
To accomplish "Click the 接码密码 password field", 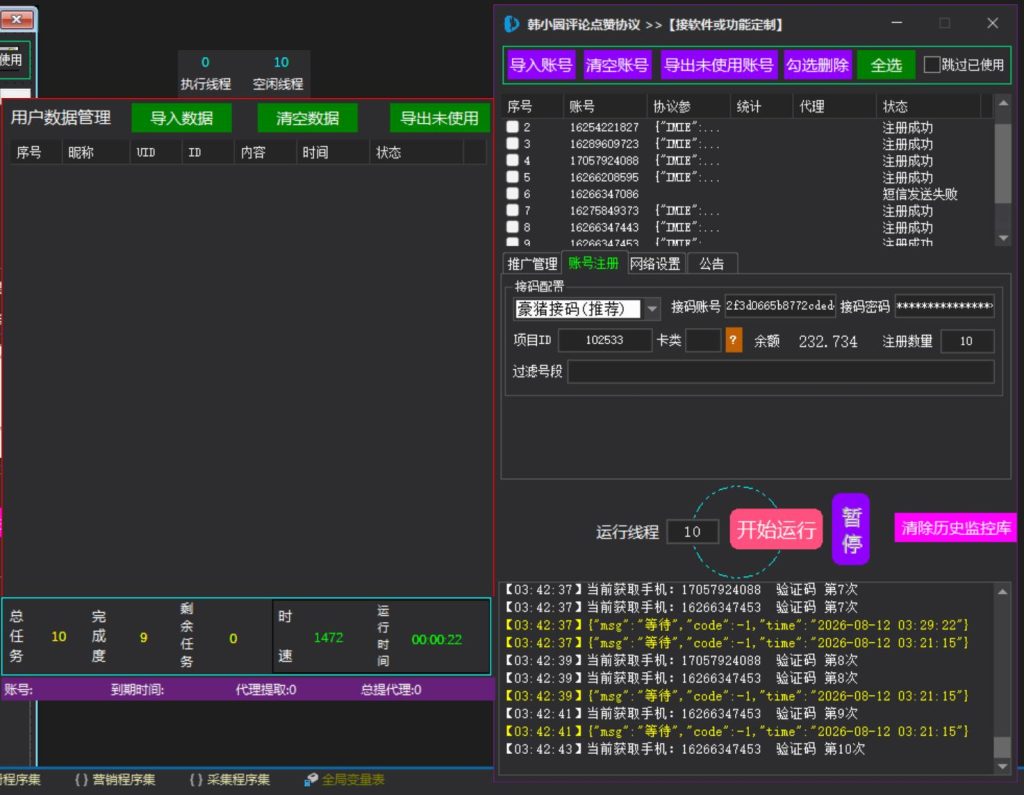I will pyautogui.click(x=944, y=306).
